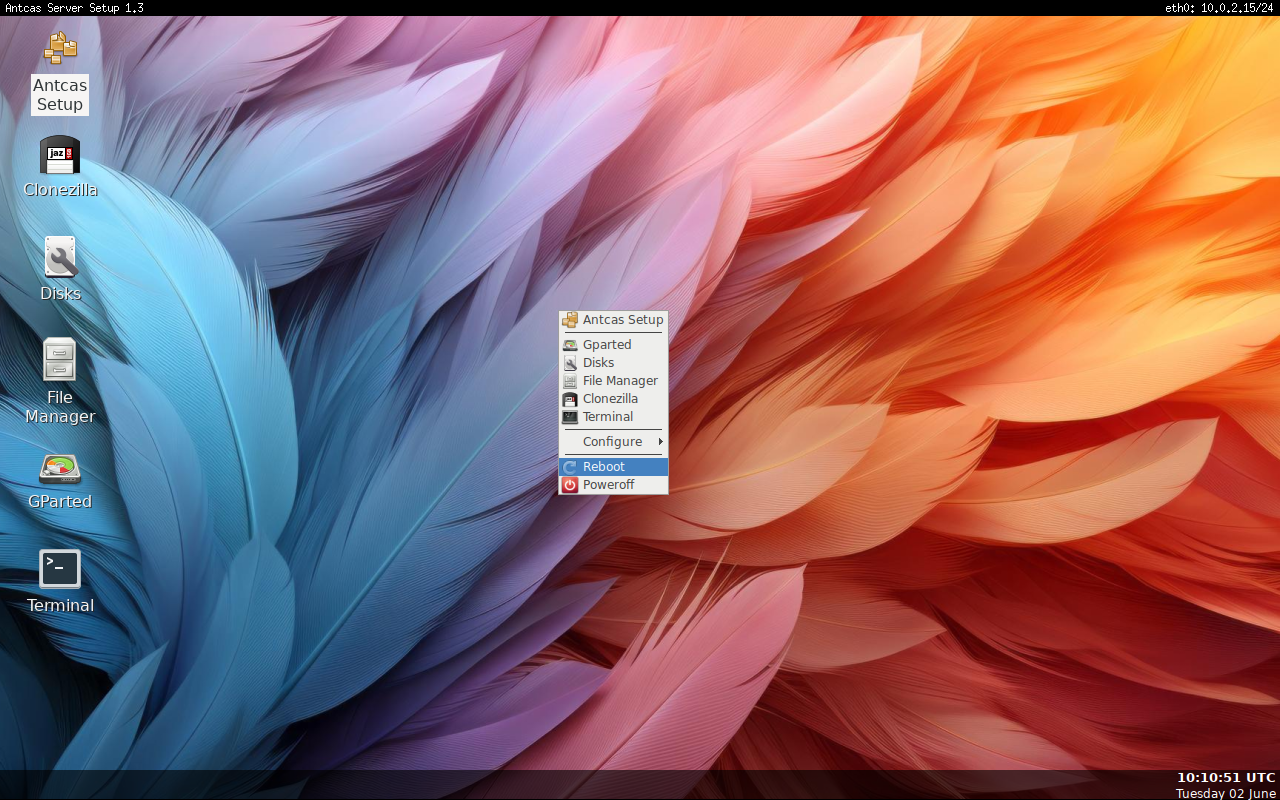Choose Antcas Setup from the context menu
The height and width of the screenshot is (800, 1280).
click(x=613, y=320)
